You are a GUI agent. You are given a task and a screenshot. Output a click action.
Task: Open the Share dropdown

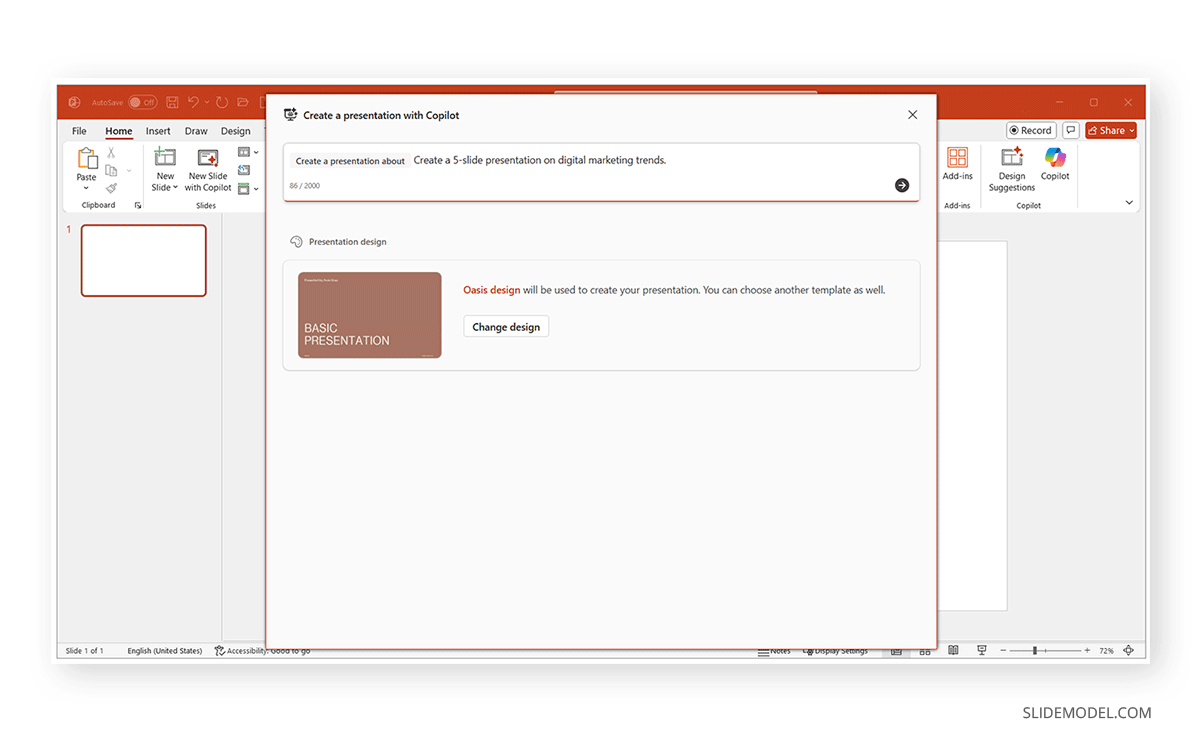[1111, 130]
